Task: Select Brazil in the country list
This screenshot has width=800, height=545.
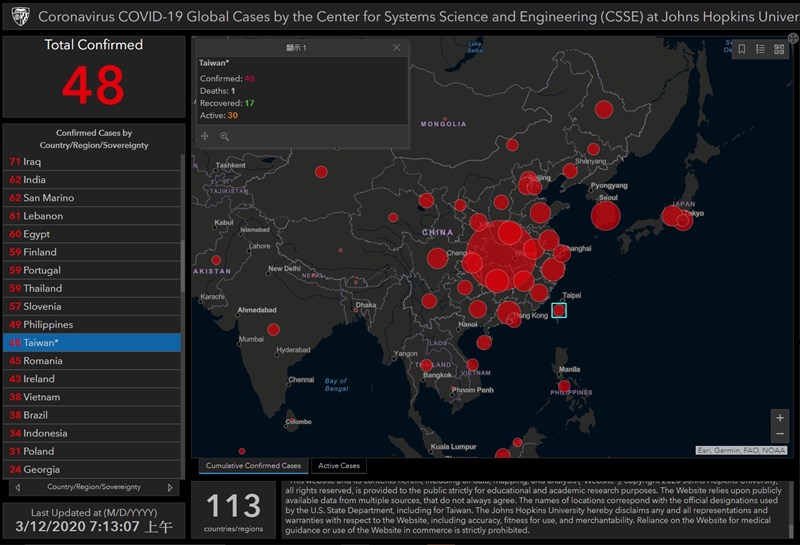Action: pos(92,415)
